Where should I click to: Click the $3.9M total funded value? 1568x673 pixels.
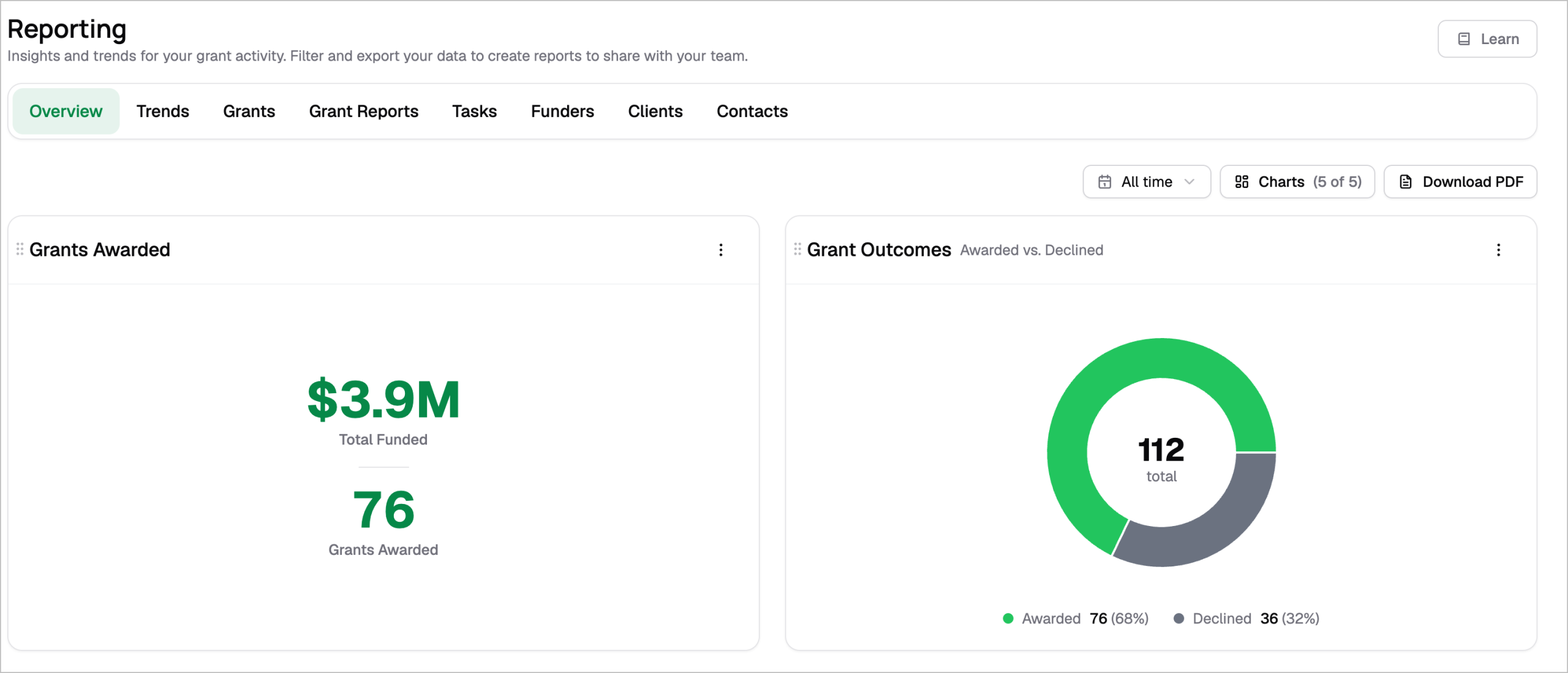tap(383, 400)
